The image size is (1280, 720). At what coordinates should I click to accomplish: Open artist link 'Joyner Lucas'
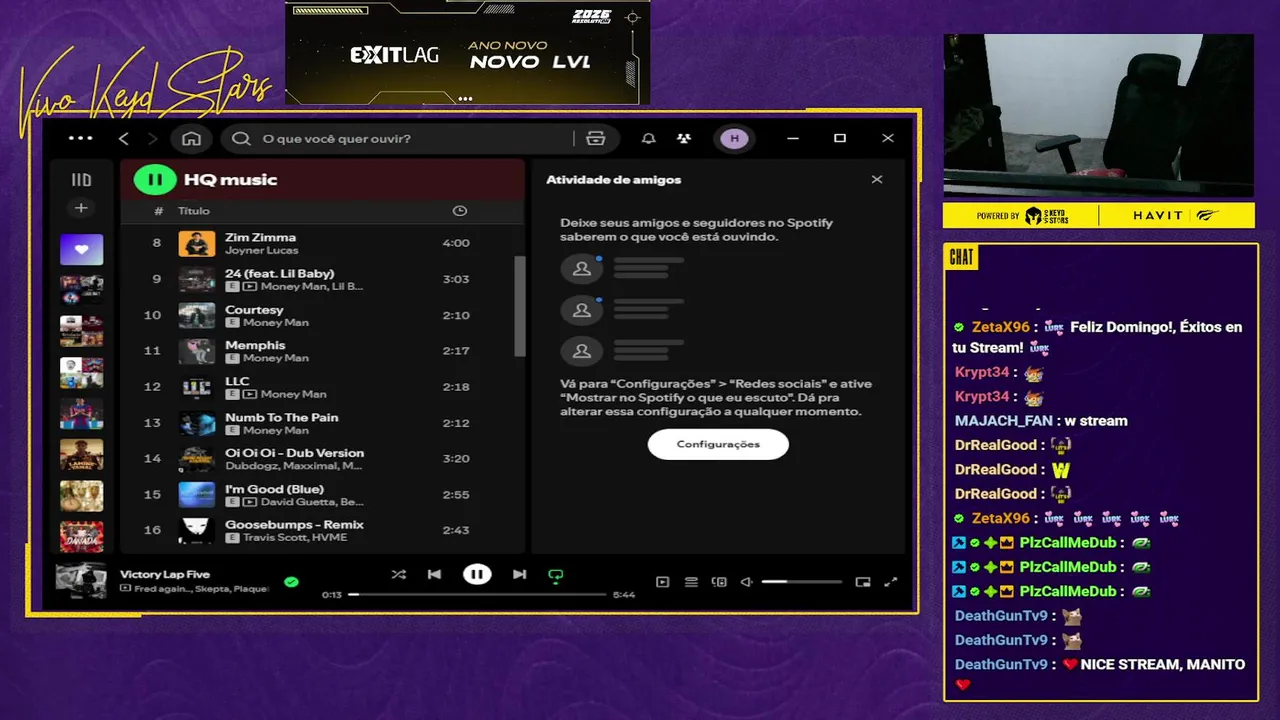coord(261,250)
